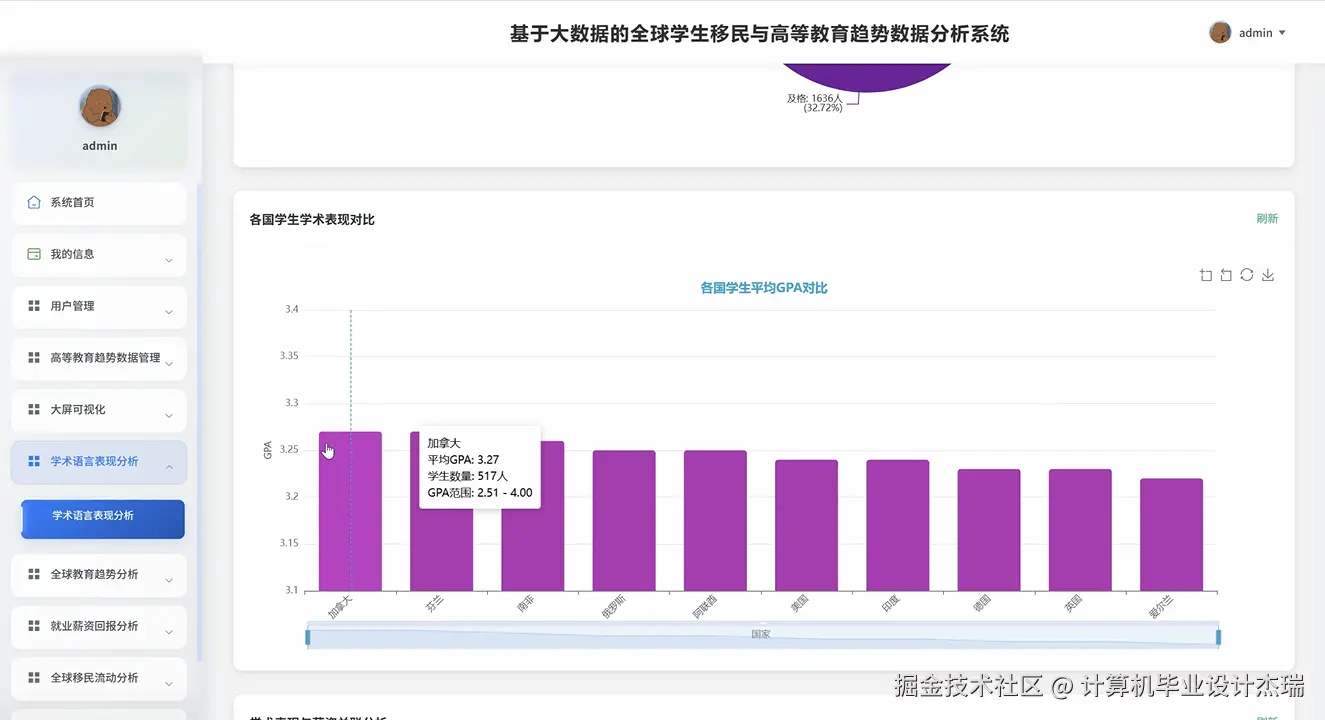This screenshot has width=1325, height=720.
Task: Expand 全球教育趋势分析 using its chevron
Action: (168, 580)
